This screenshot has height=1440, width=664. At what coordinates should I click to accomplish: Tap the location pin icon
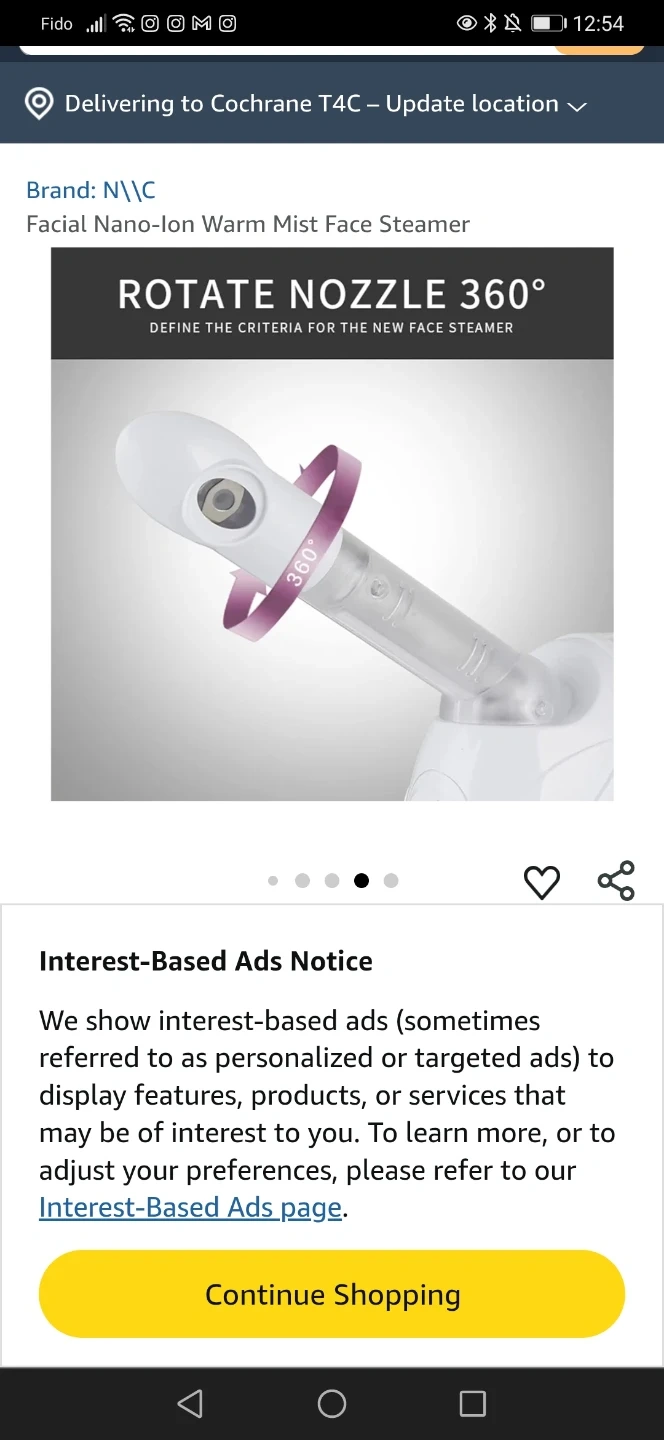tap(39, 104)
